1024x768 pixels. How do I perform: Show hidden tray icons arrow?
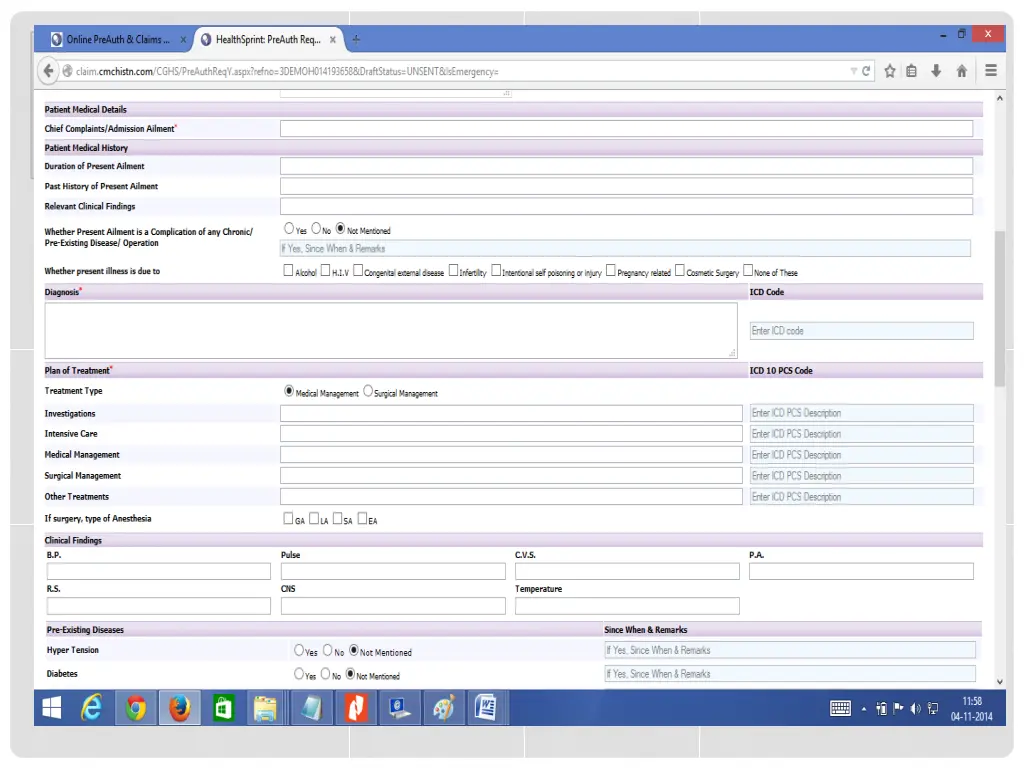(864, 709)
